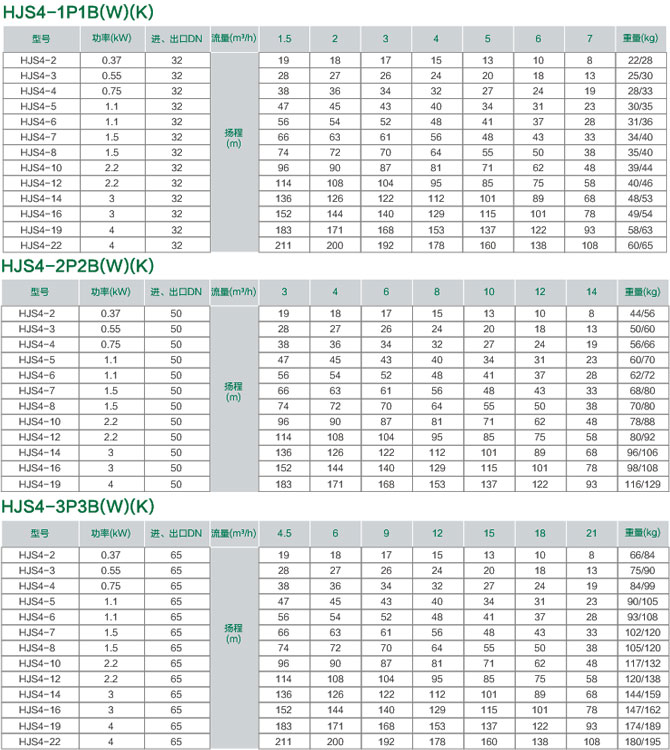Click the 10 flow column header
The height and width of the screenshot is (750, 670).
tap(489, 292)
